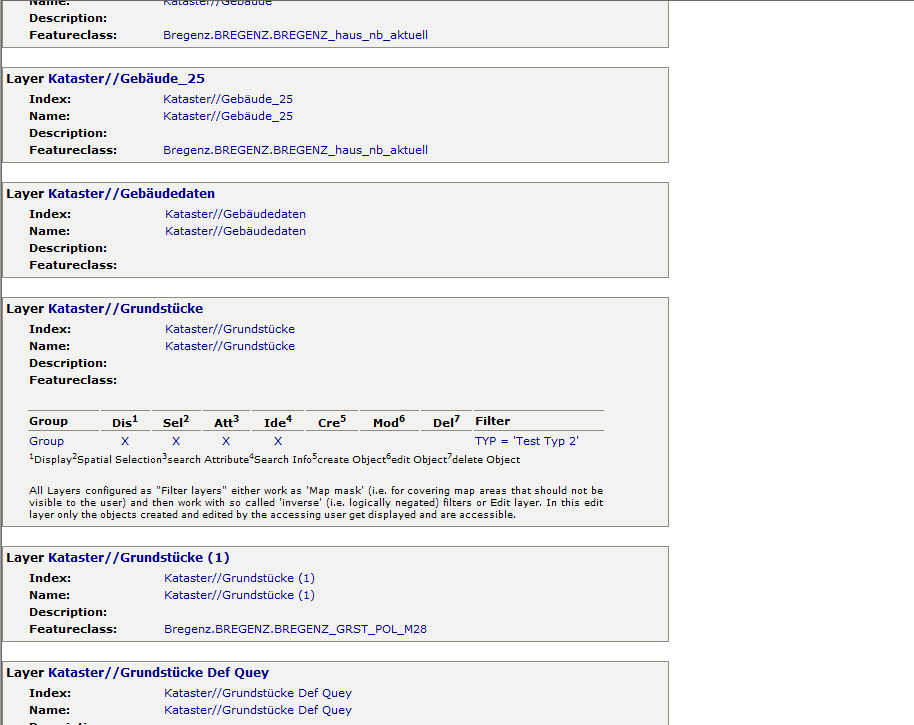Image resolution: width=914 pixels, height=725 pixels.
Task: Open the Kataster//Grundstücke Def Quey layer heading
Action: tap(158, 673)
